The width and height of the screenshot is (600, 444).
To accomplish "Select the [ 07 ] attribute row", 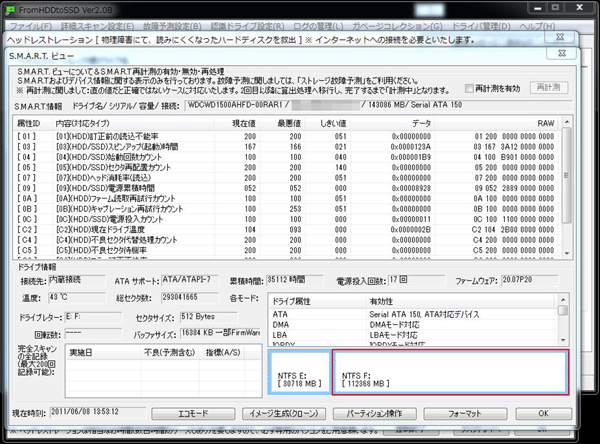I will pyautogui.click(x=288, y=178).
